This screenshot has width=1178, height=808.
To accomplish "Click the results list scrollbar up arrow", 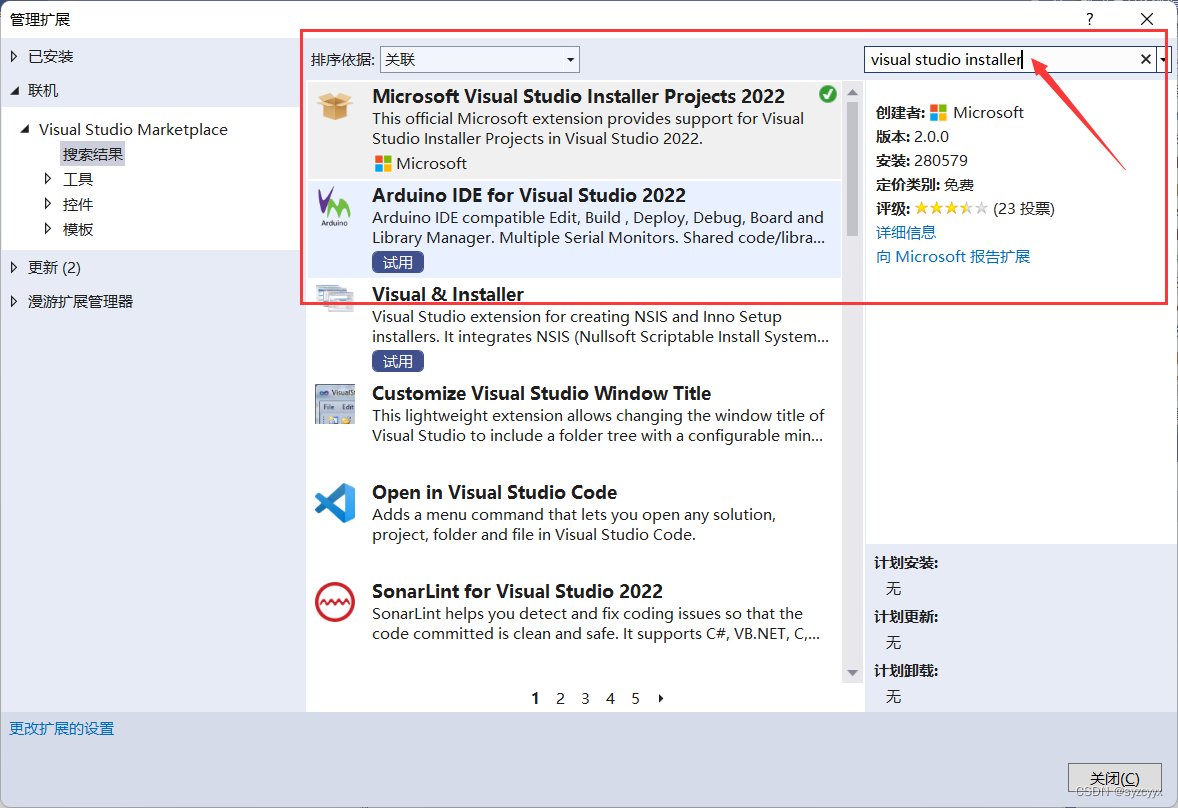I will pyautogui.click(x=852, y=92).
